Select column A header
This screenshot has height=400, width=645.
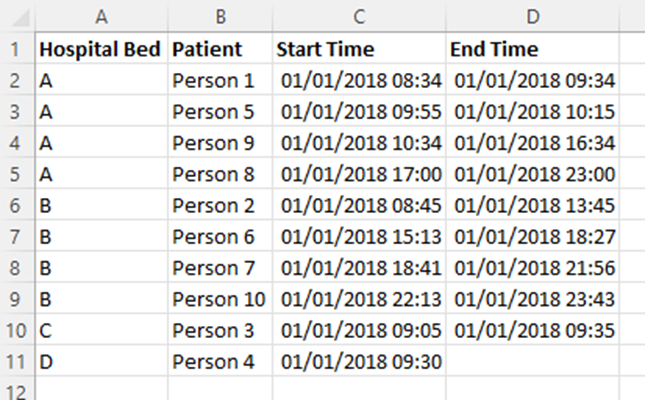tap(100, 17)
